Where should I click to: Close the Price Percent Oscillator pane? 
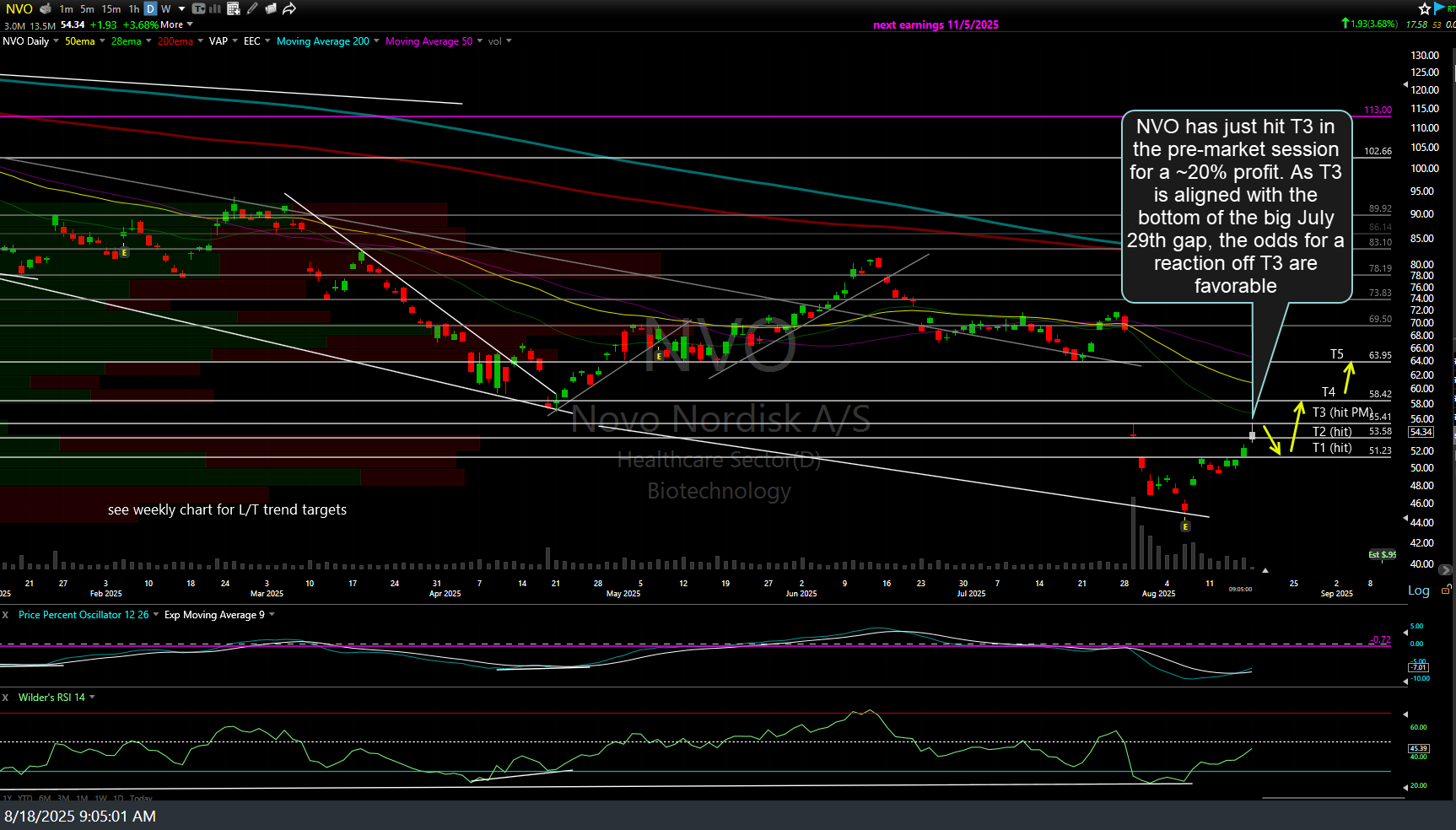pos(5,615)
